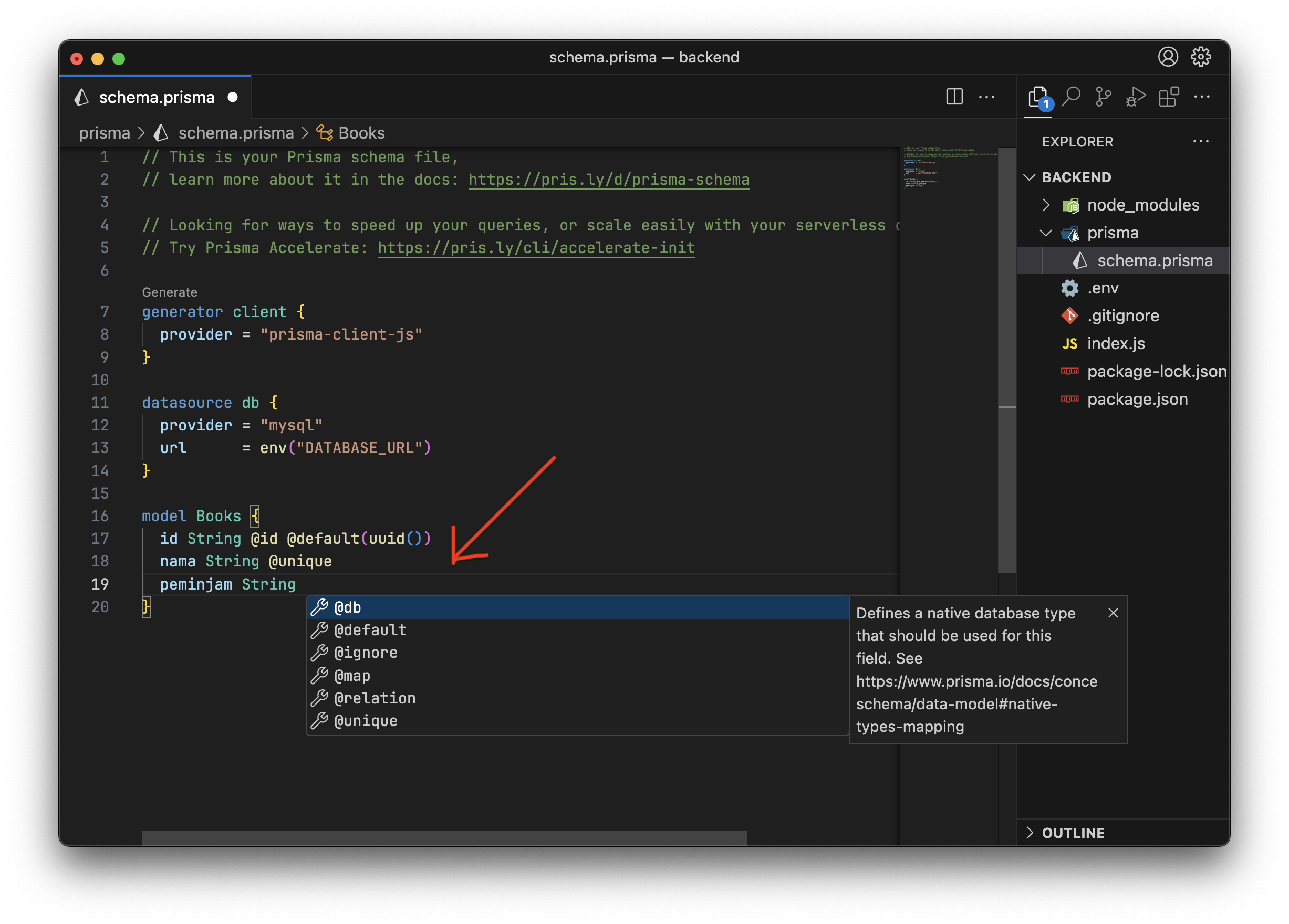Open the Manage gear icon
Image resolution: width=1289 pixels, height=924 pixels.
1201,57
